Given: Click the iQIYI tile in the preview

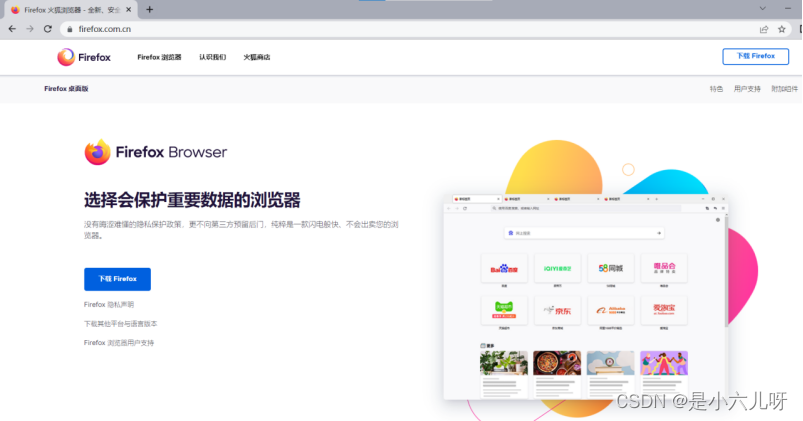Looking at the screenshot, I should coord(557,268).
